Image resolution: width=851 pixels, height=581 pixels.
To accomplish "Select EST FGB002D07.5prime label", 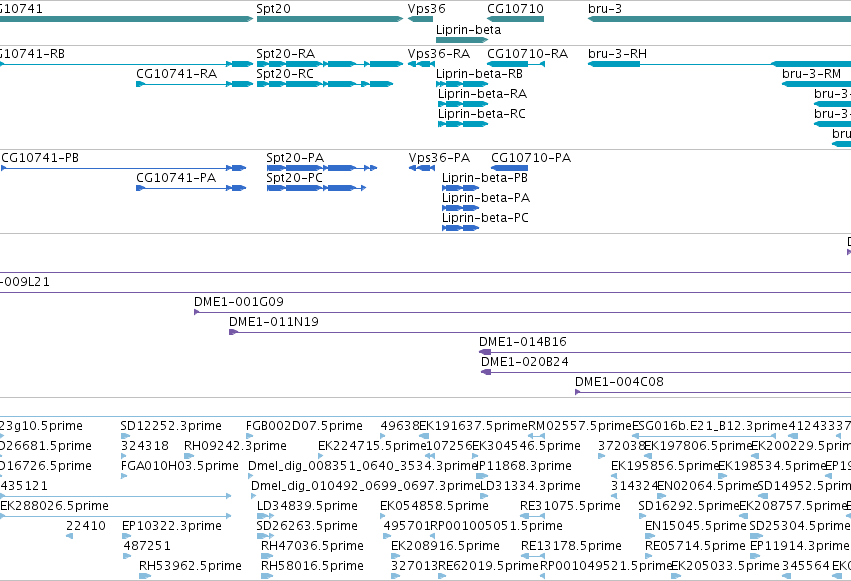I will (x=304, y=426).
